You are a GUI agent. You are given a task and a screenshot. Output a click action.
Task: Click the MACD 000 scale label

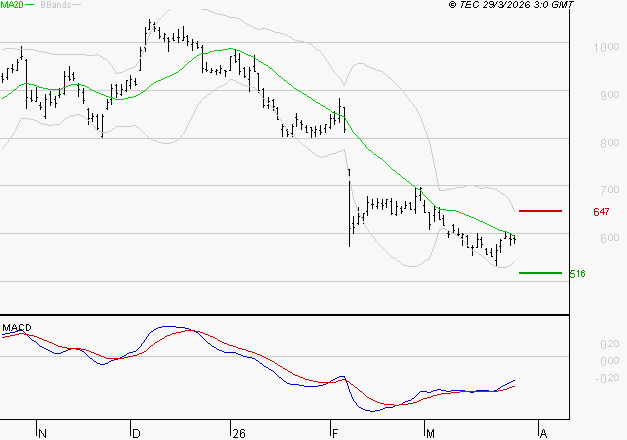pyautogui.click(x=609, y=361)
